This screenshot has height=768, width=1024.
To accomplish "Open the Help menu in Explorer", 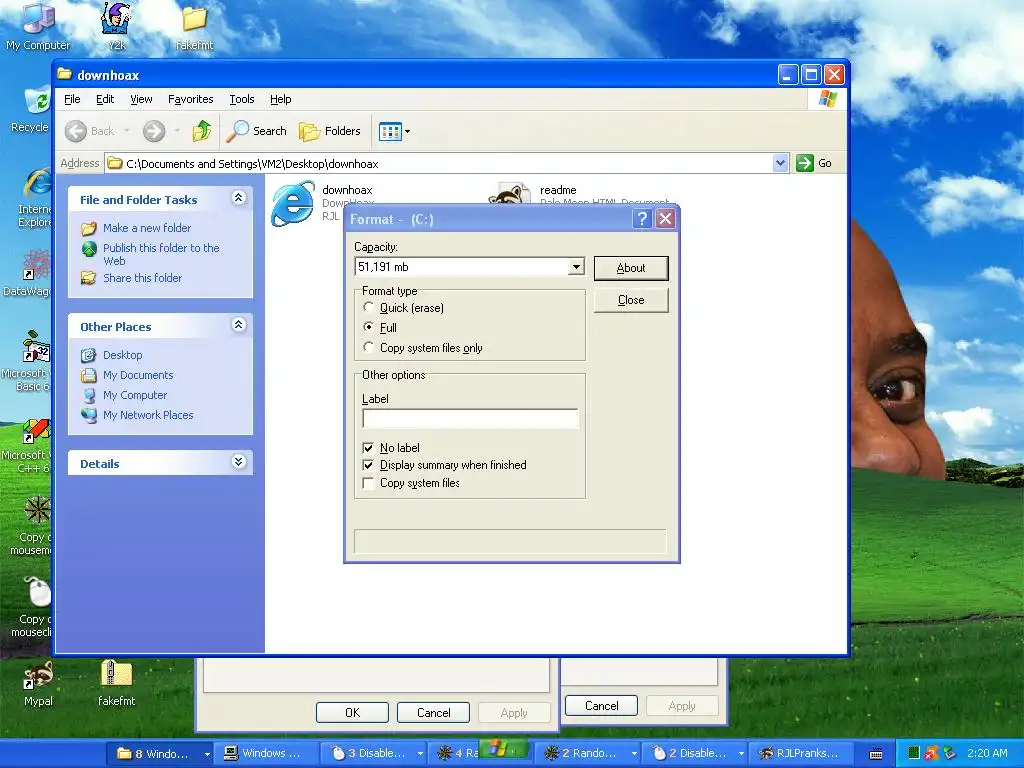I will 280,99.
